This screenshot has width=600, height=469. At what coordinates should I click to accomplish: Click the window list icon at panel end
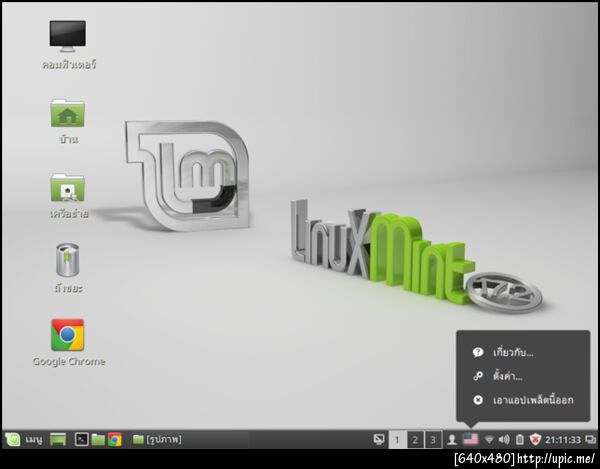(590, 440)
